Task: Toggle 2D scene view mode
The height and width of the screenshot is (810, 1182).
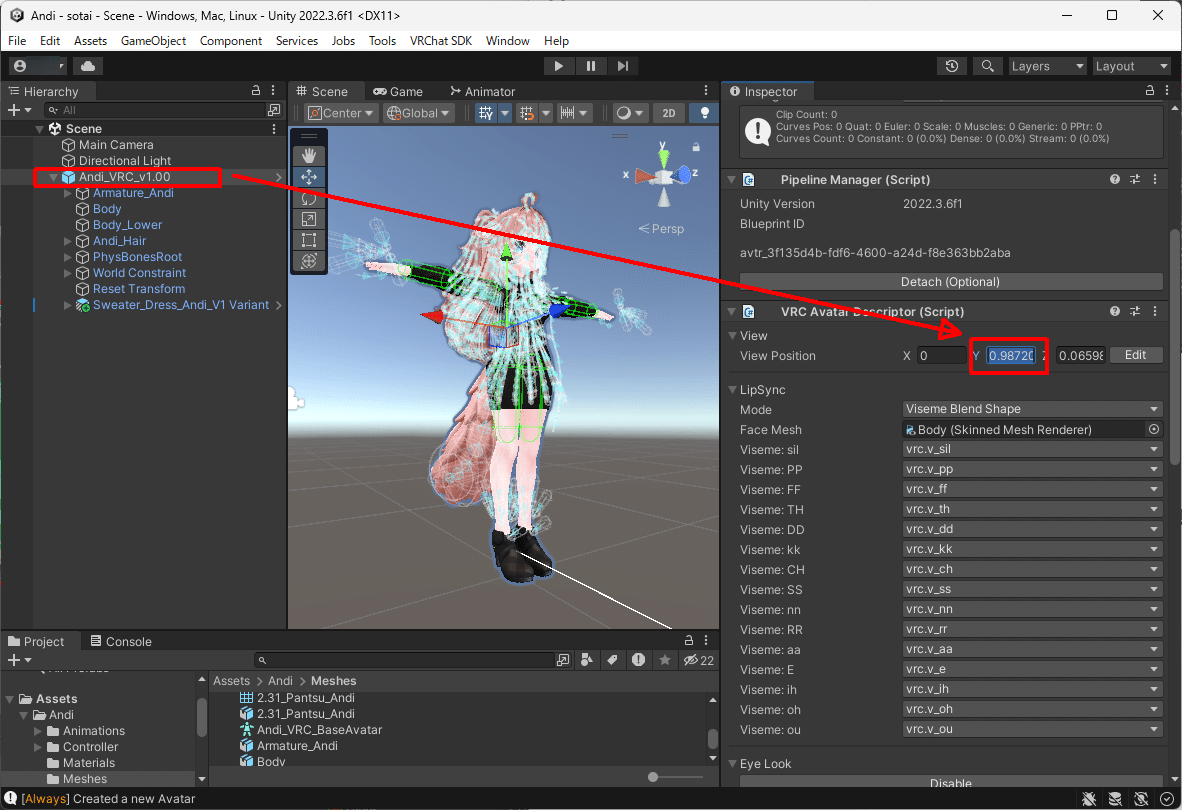Action: [669, 113]
